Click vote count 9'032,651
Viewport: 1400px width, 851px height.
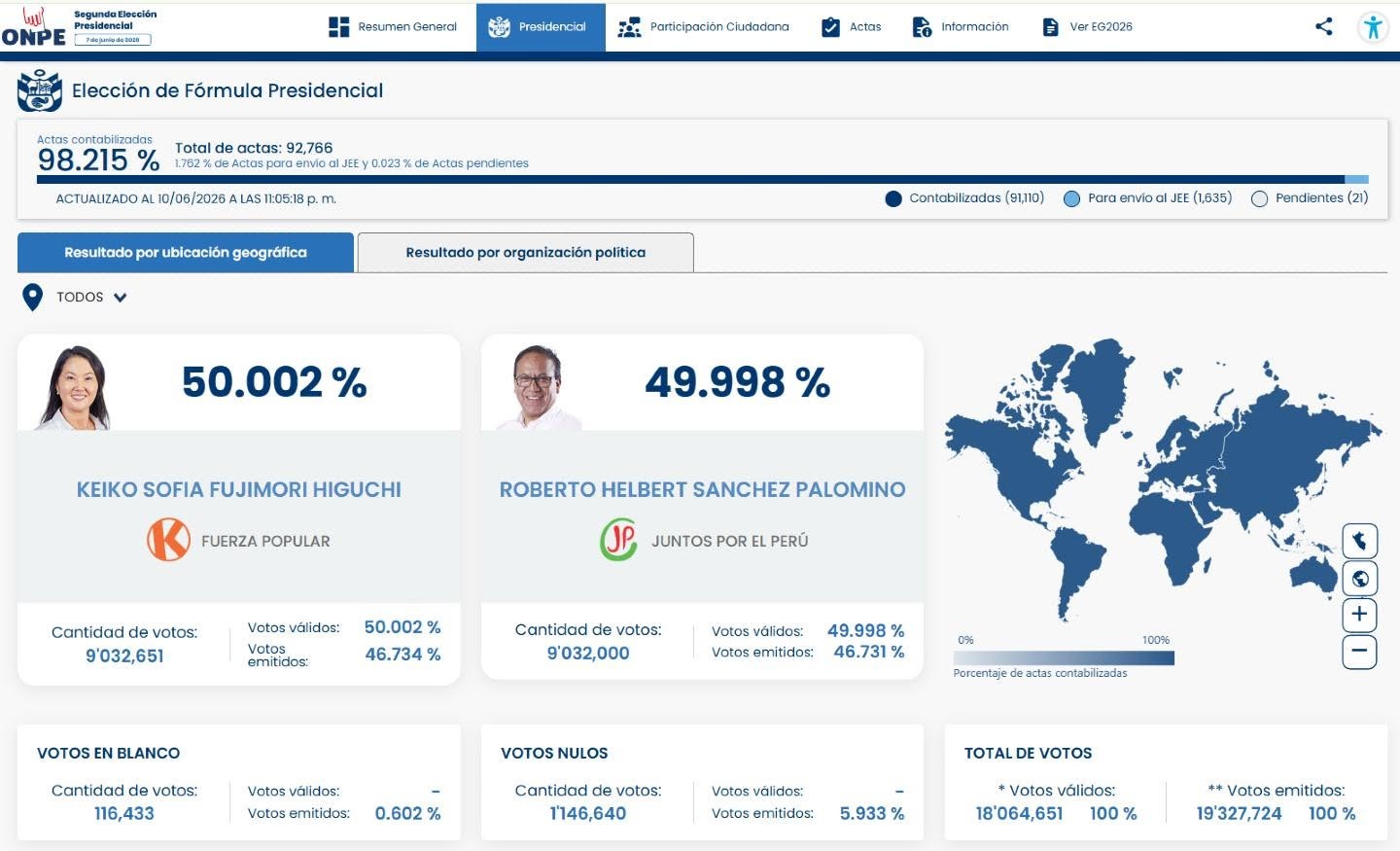pos(124,656)
